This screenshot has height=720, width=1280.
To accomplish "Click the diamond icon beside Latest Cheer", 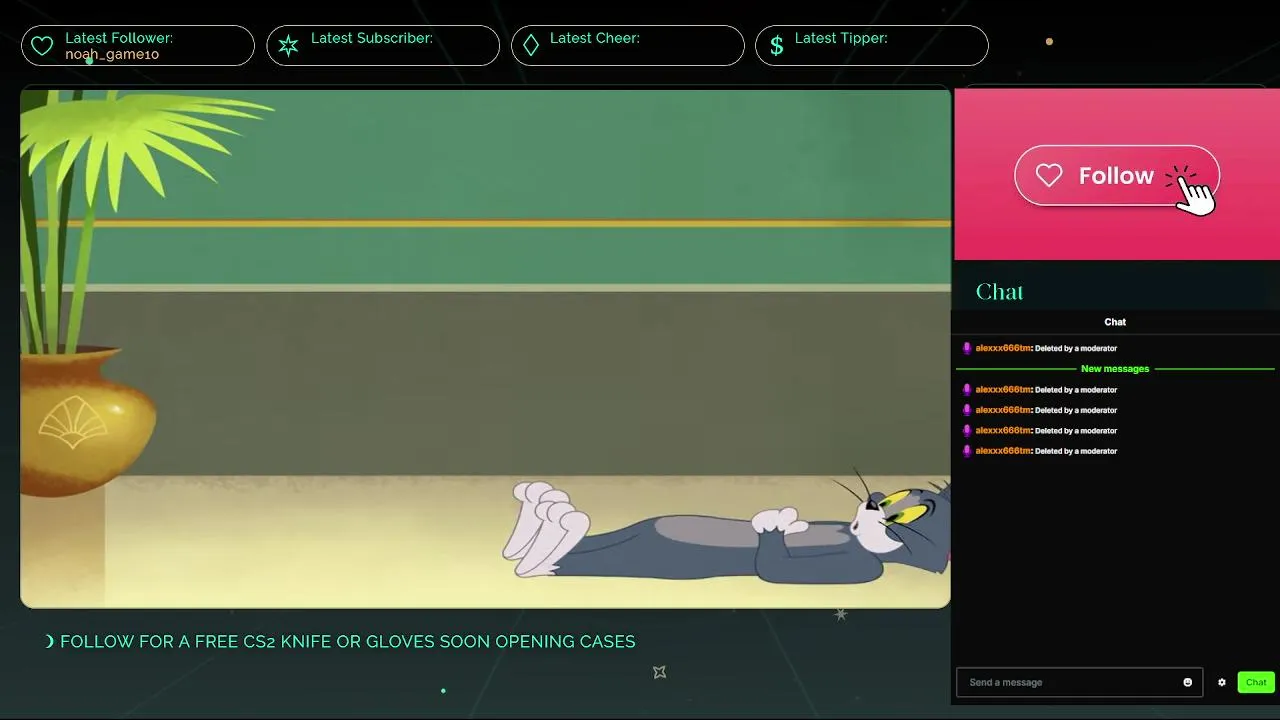I will [x=531, y=46].
